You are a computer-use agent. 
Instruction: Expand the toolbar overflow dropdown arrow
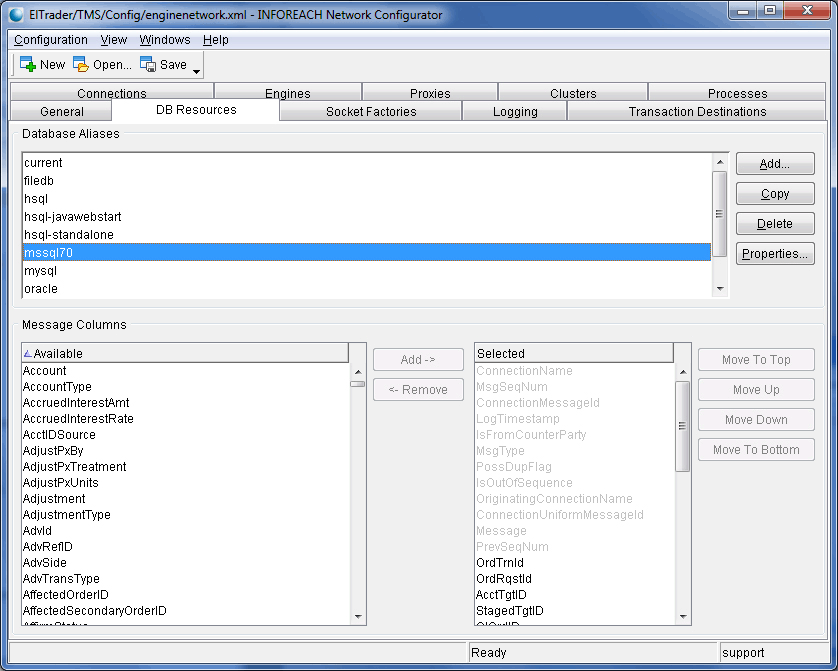point(197,71)
